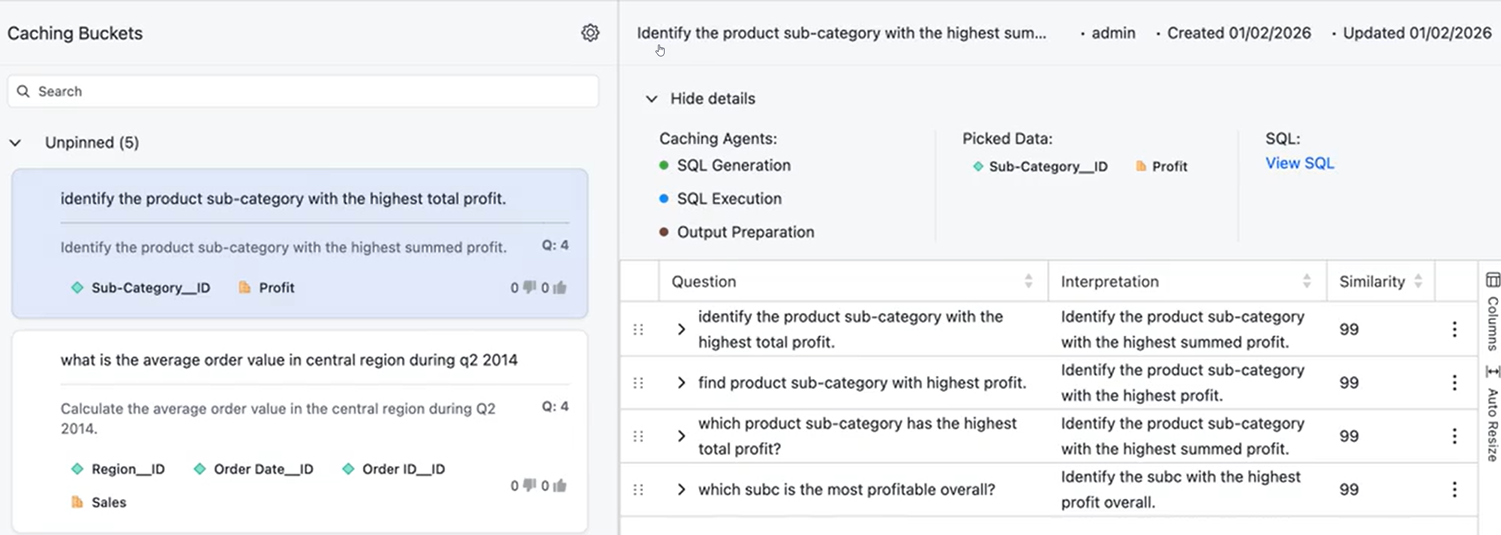The image size is (1501, 535).
Task: Click drag handle of first question row
Action: tap(638, 329)
